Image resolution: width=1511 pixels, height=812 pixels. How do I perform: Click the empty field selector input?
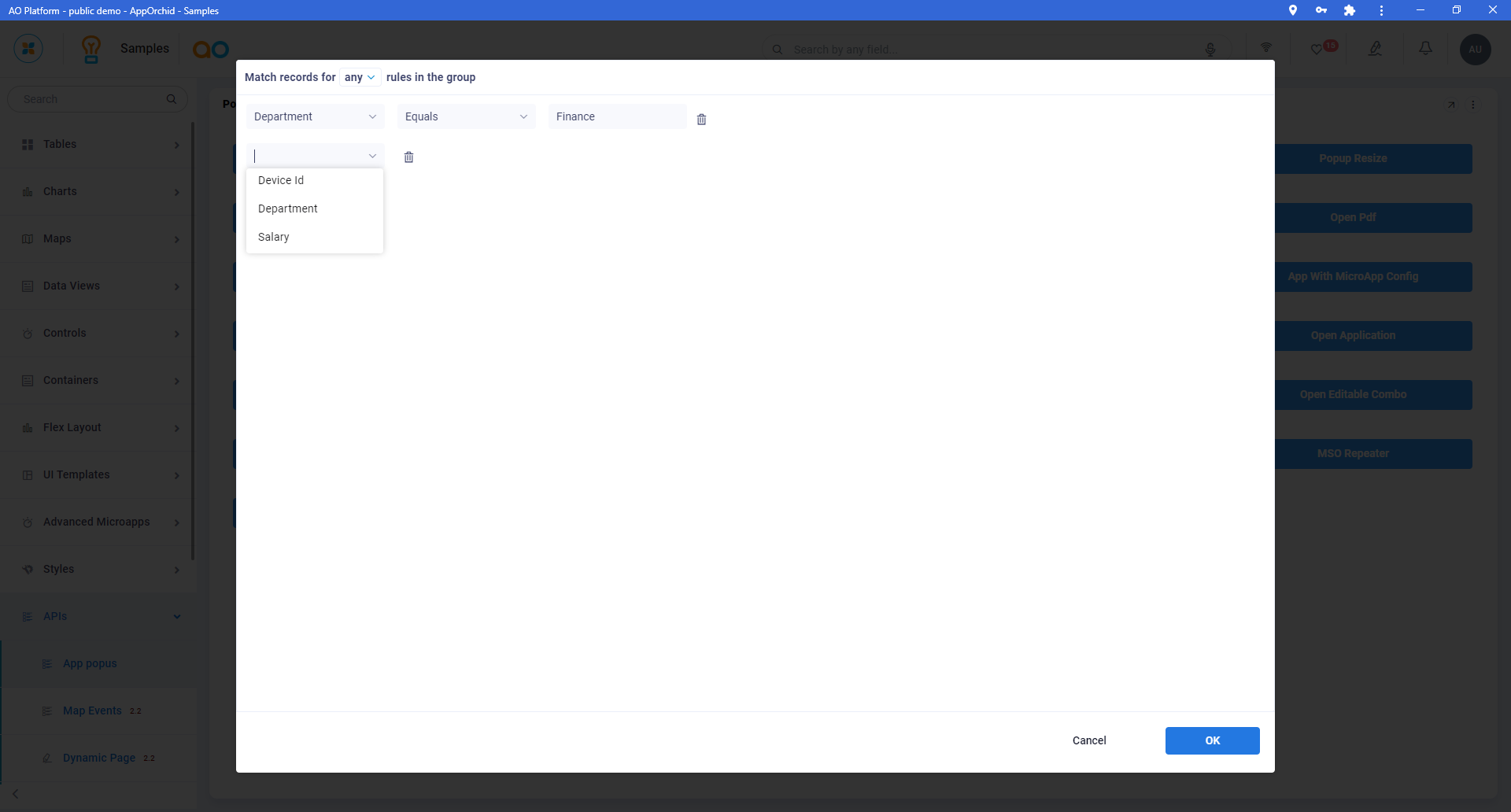click(x=308, y=156)
